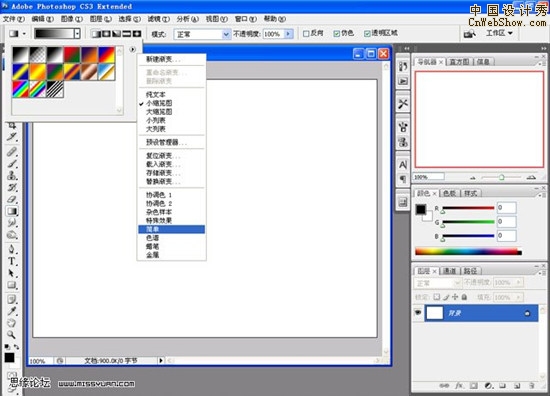Select the Zoom magnifier tool
The height and width of the screenshot is (396, 550).
point(12,335)
